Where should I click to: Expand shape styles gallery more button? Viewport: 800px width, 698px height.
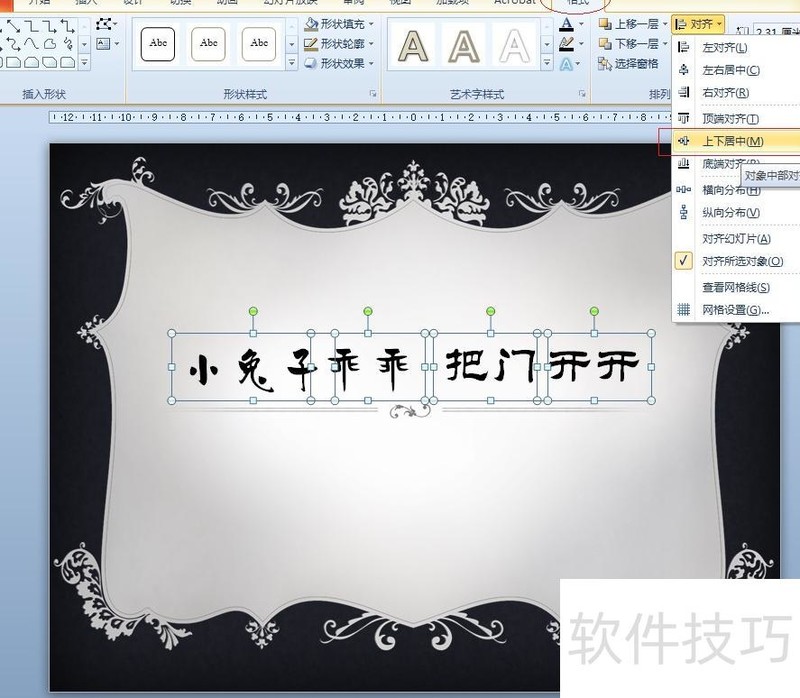point(291,64)
